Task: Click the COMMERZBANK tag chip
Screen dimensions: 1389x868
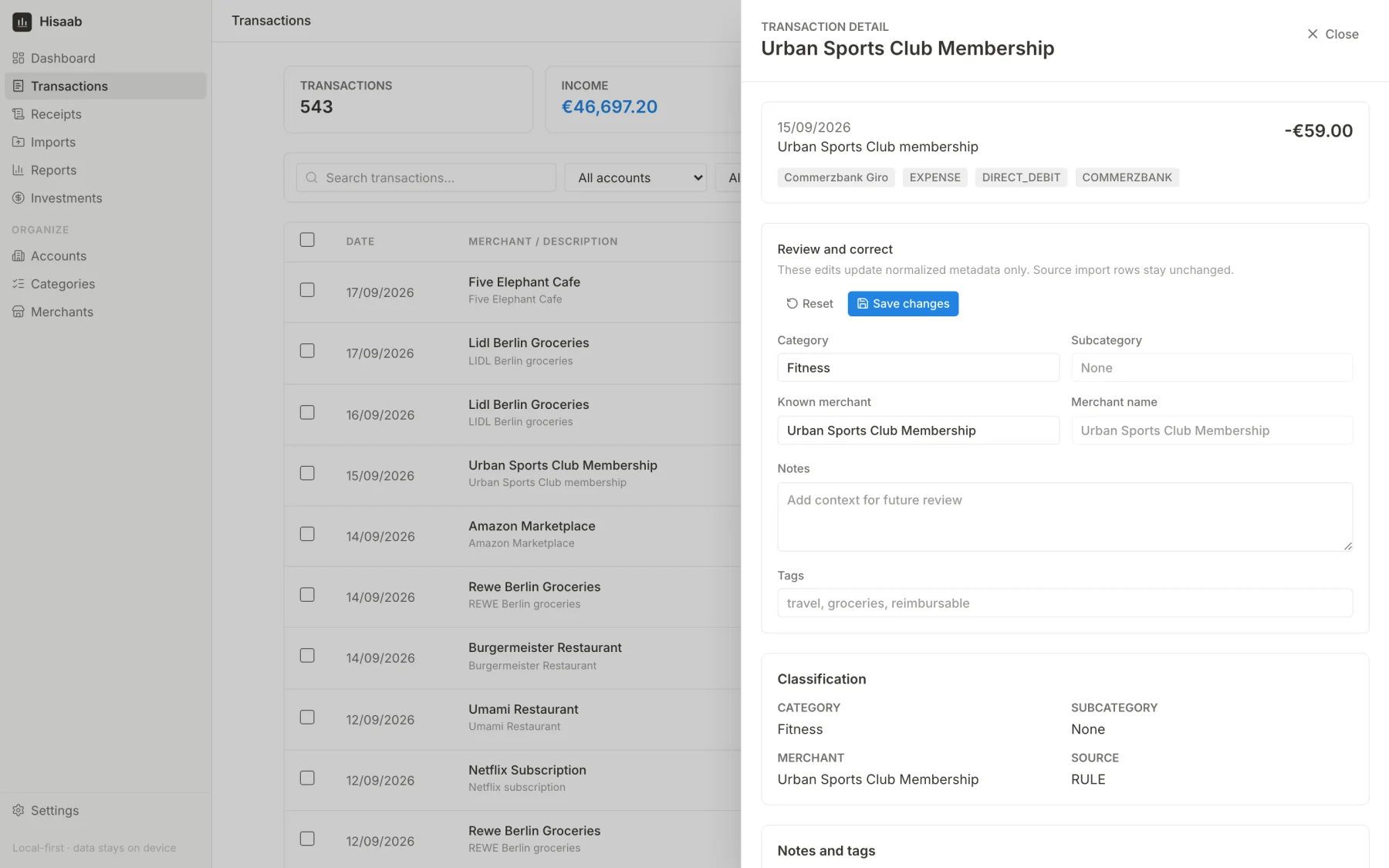Action: pyautogui.click(x=1127, y=177)
